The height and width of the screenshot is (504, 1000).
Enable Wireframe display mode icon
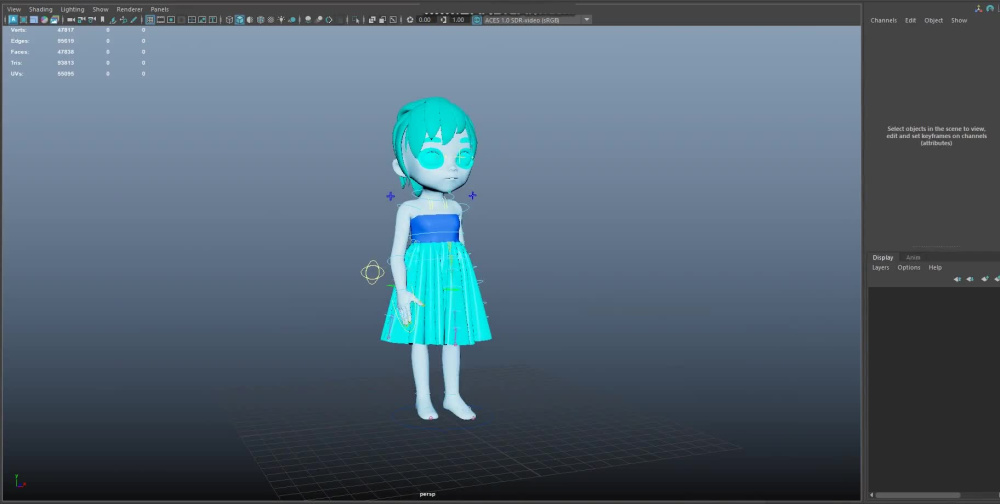point(229,20)
